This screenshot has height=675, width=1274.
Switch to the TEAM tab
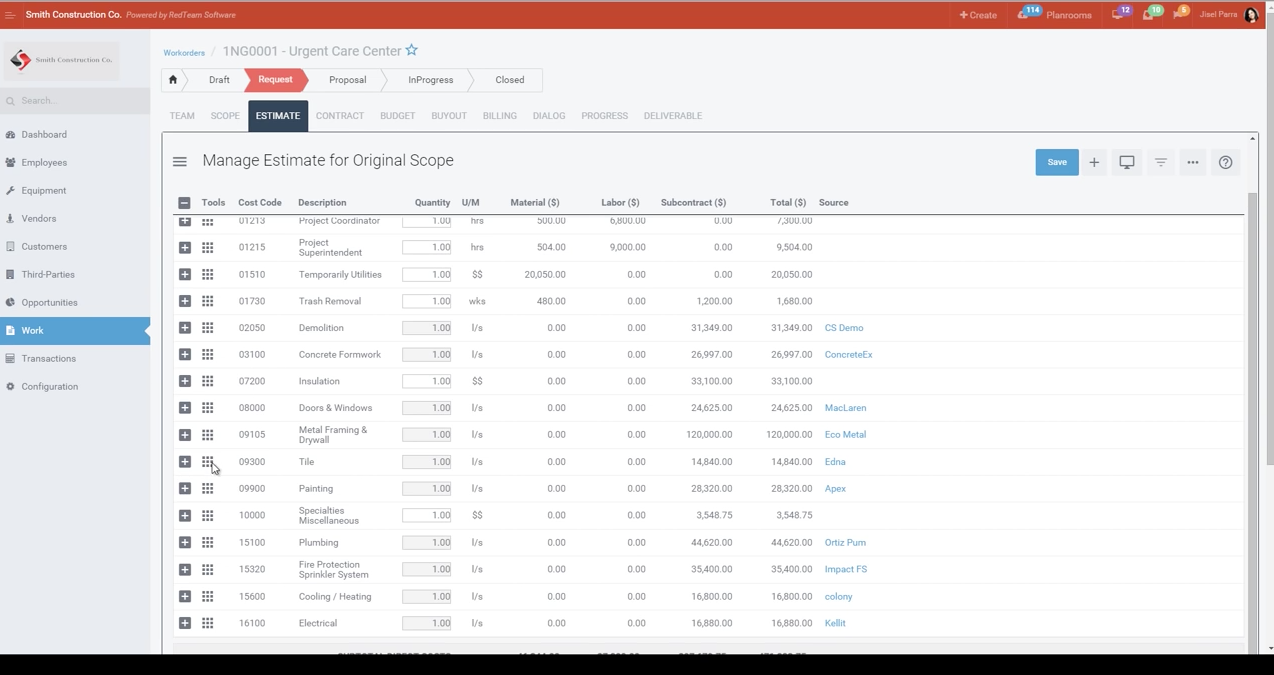182,116
